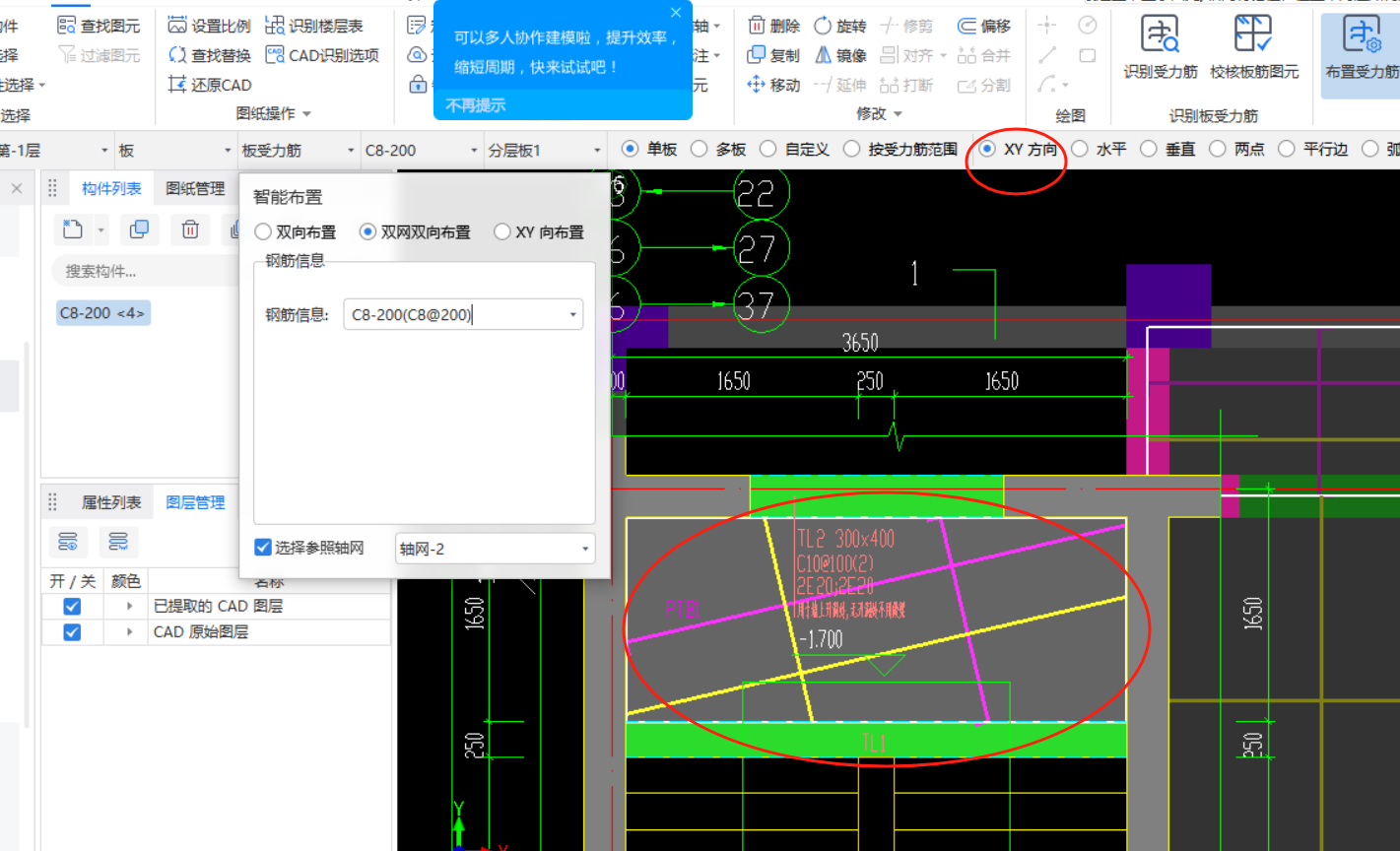The image size is (1400, 851).
Task: Switch to the 图纸管理 tab
Action: [195, 188]
